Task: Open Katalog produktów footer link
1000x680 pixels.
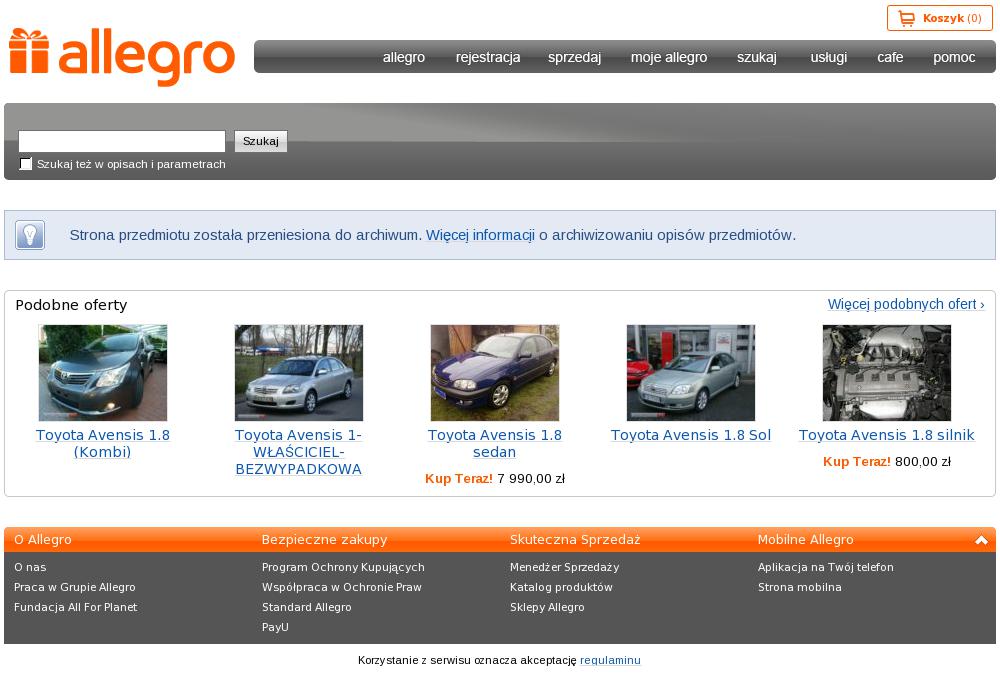Action: [x=561, y=587]
